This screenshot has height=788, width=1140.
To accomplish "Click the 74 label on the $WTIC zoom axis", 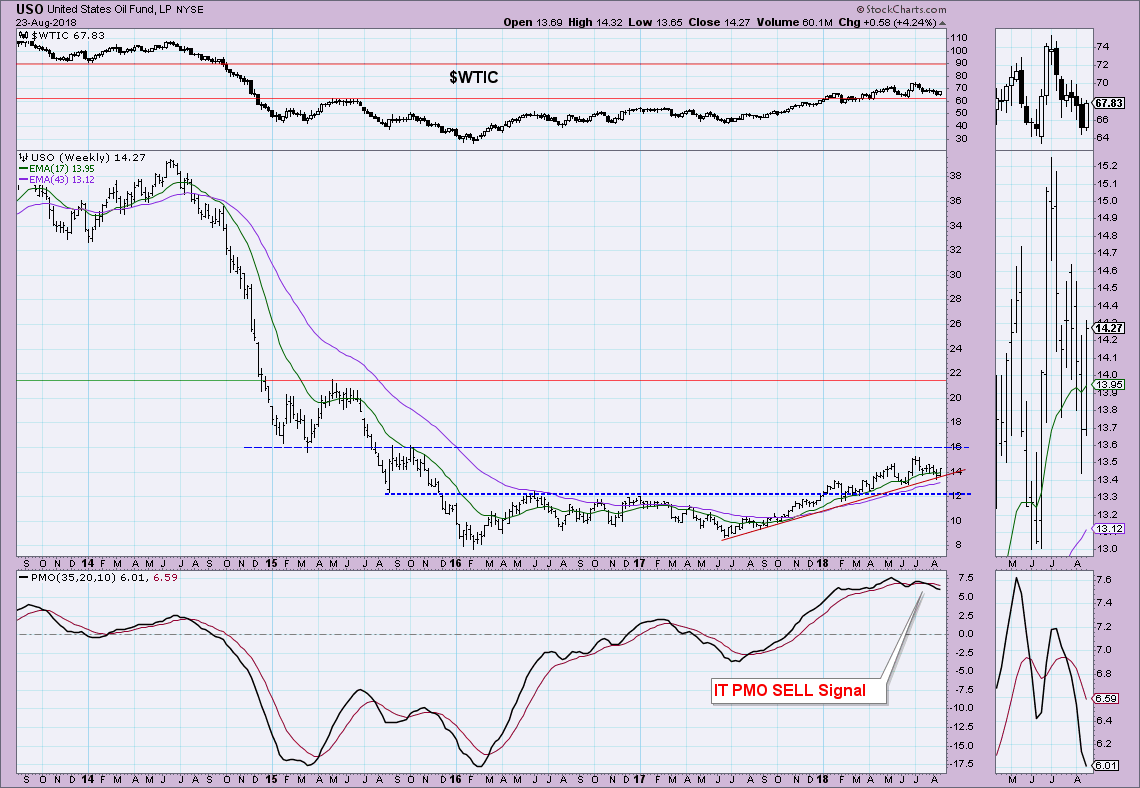I will coord(1103,47).
